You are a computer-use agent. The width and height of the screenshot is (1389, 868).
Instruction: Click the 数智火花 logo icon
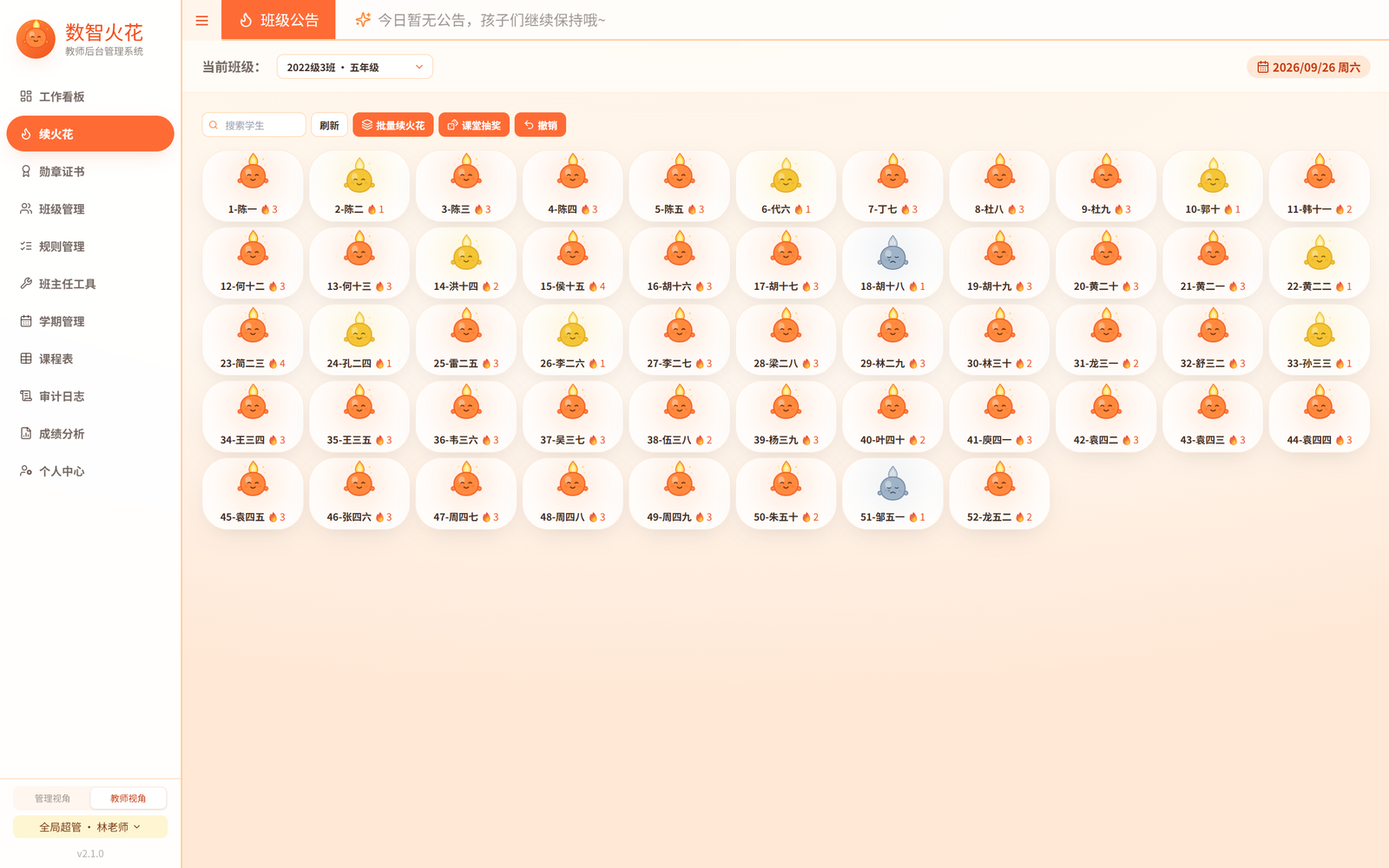[x=36, y=39]
